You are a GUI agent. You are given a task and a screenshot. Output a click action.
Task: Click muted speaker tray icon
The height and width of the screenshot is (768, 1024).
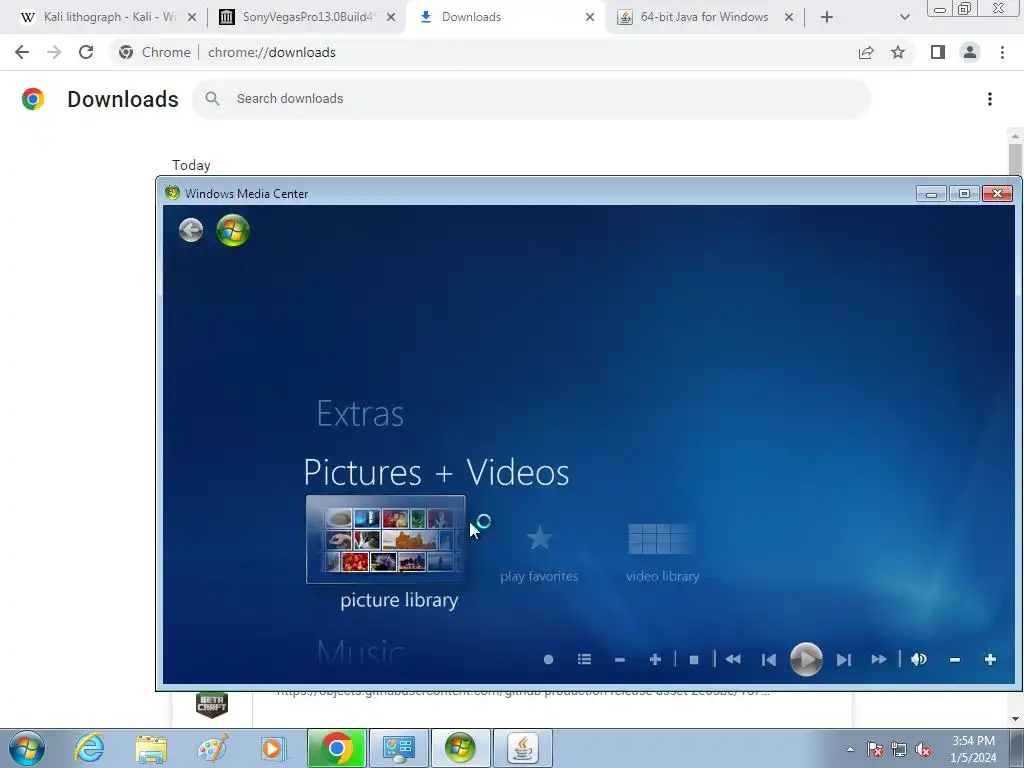[923, 749]
